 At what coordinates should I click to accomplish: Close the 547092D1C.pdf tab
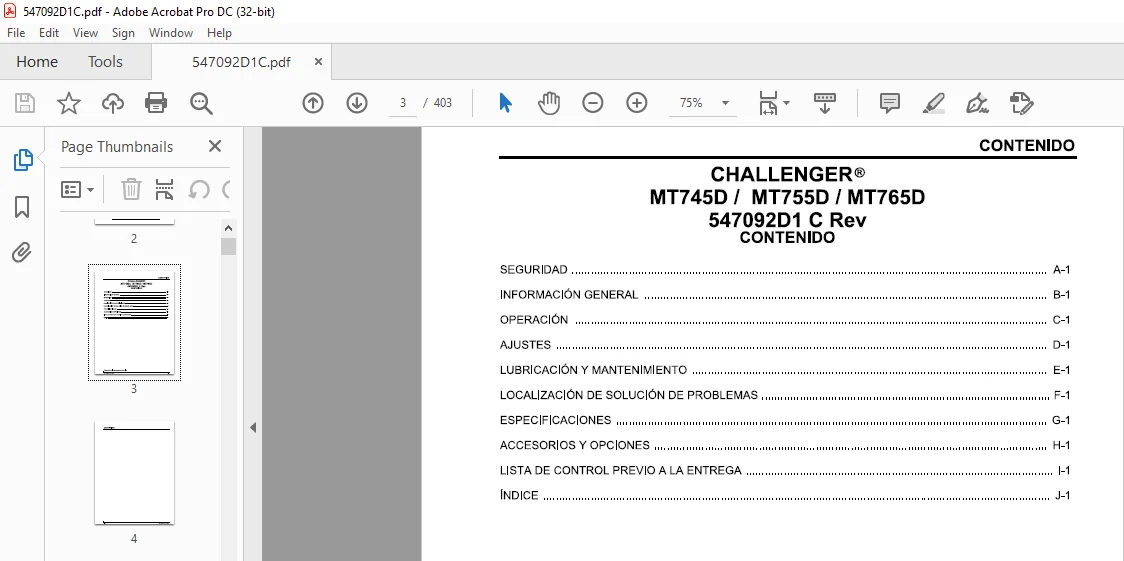[x=318, y=62]
